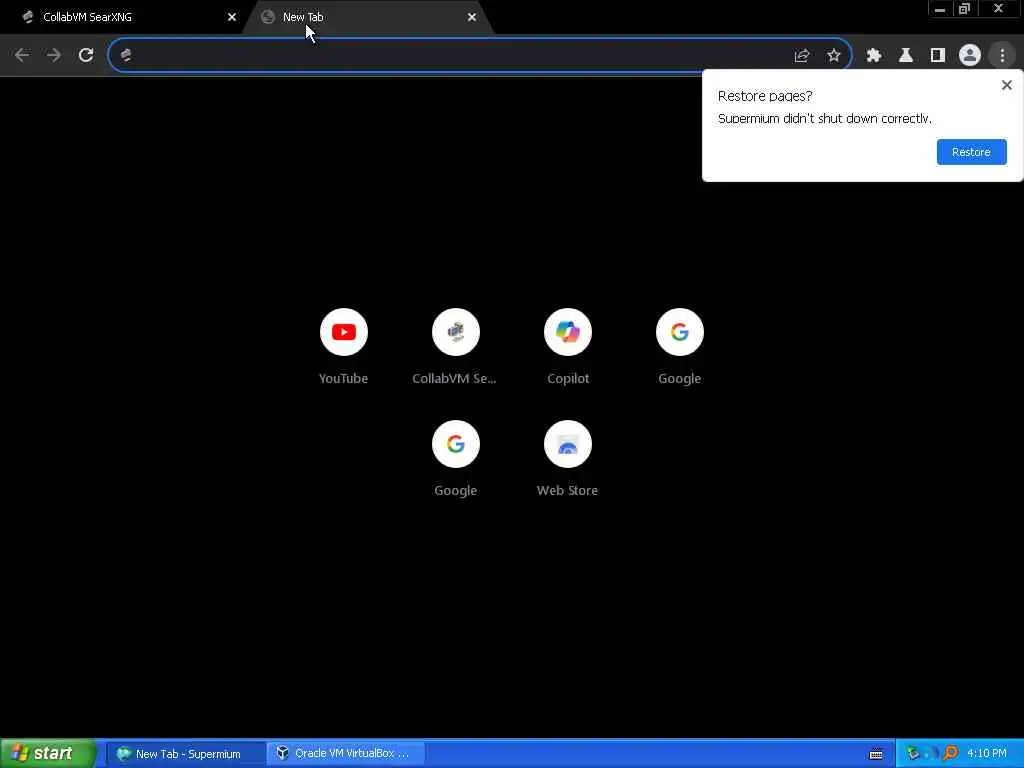The image size is (1024, 768).
Task: Close the New Tab tab
Action: (472, 17)
